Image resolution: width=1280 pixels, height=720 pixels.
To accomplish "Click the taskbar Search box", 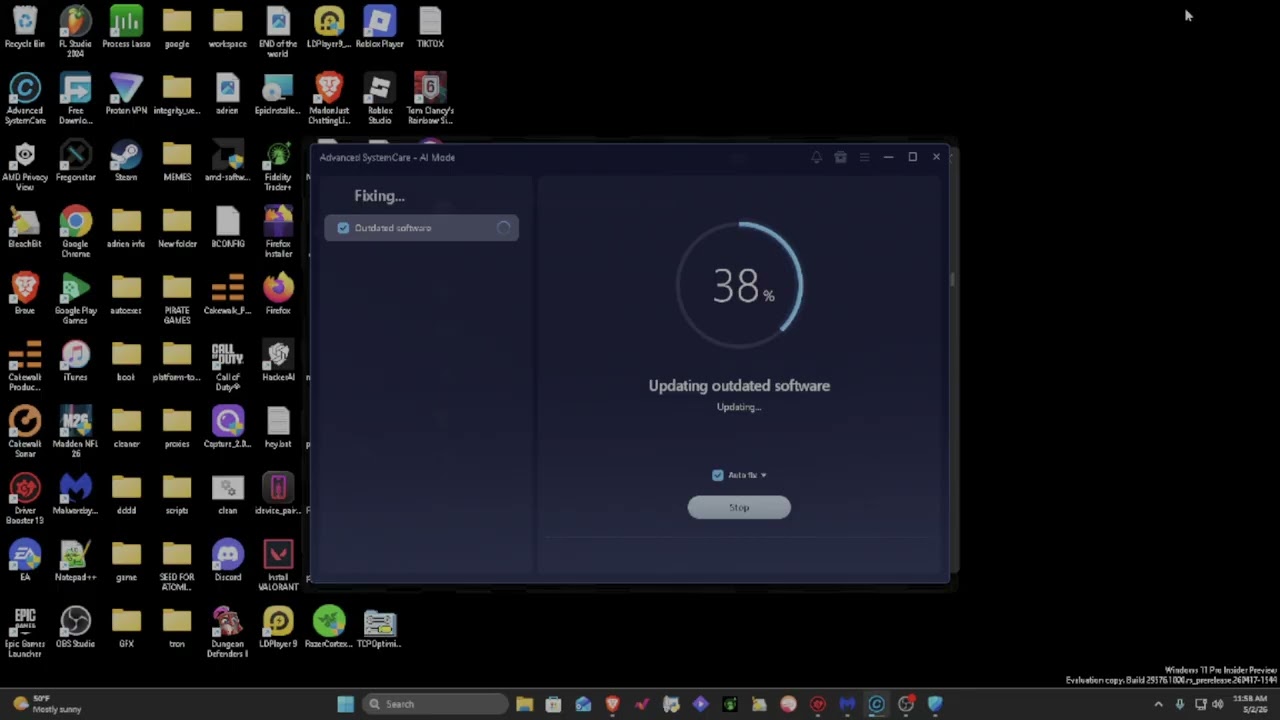I will (x=434, y=704).
